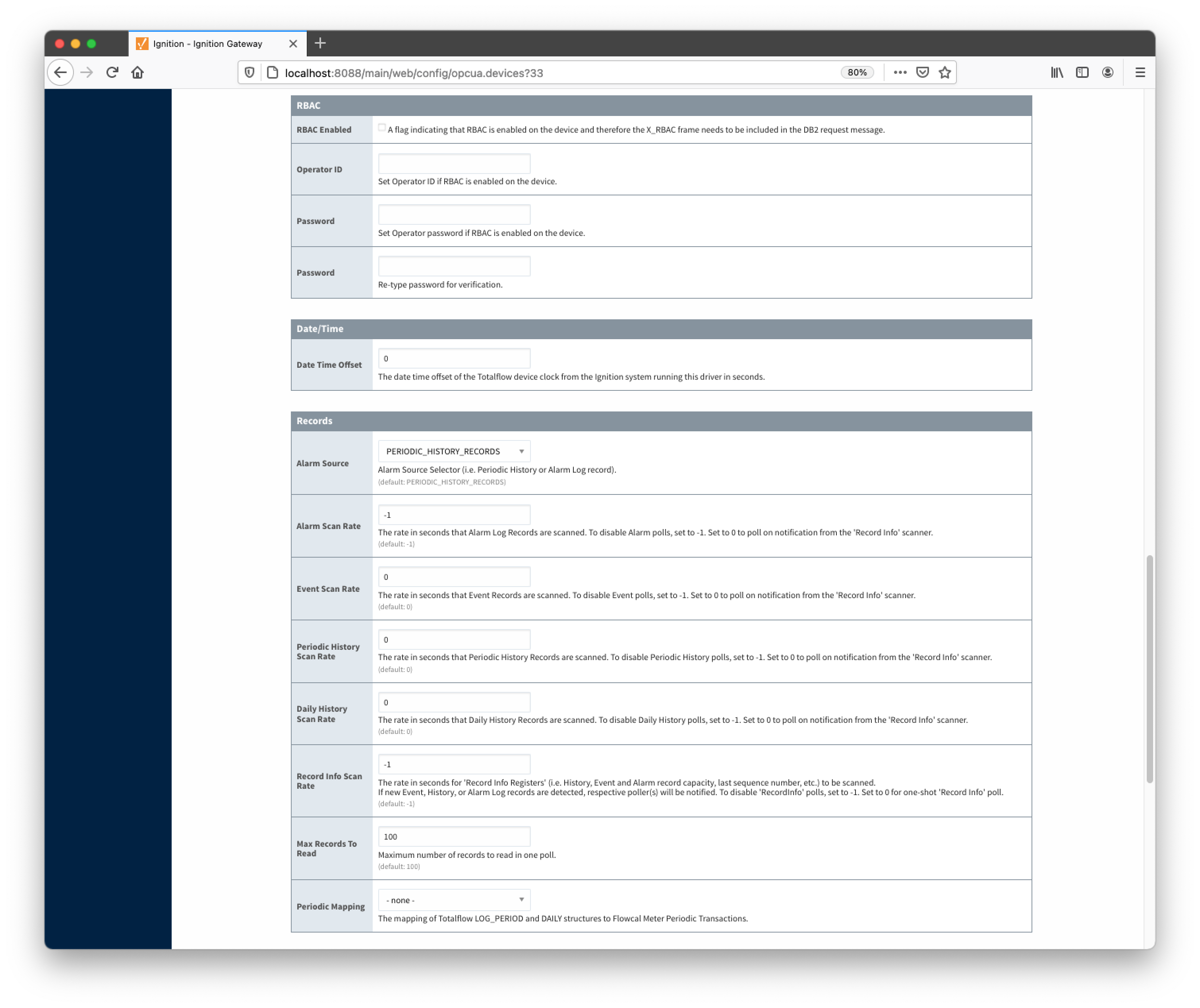Click Record Info Scan Rate field
This screenshot has height=1008, width=1200.
[454, 765]
